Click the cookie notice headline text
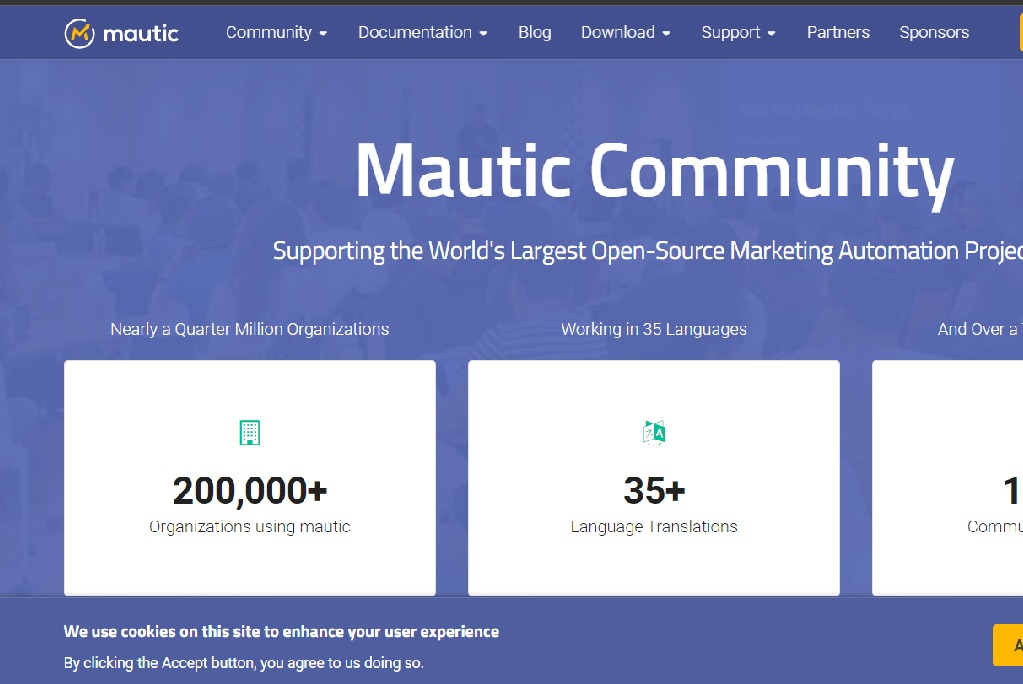Image resolution: width=1023 pixels, height=684 pixels. pyautogui.click(x=281, y=632)
